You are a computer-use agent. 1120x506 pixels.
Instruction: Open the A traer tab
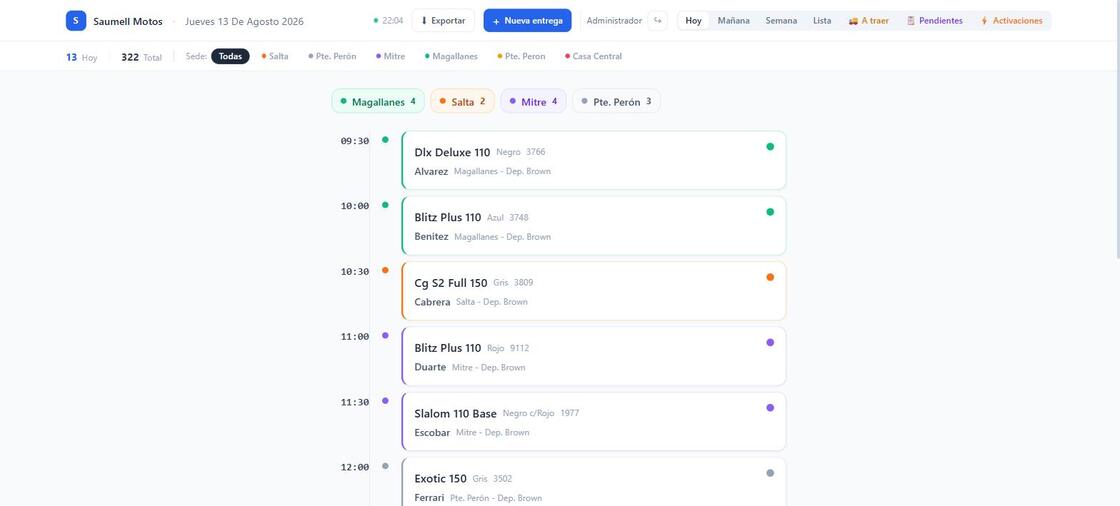pyautogui.click(x=869, y=21)
